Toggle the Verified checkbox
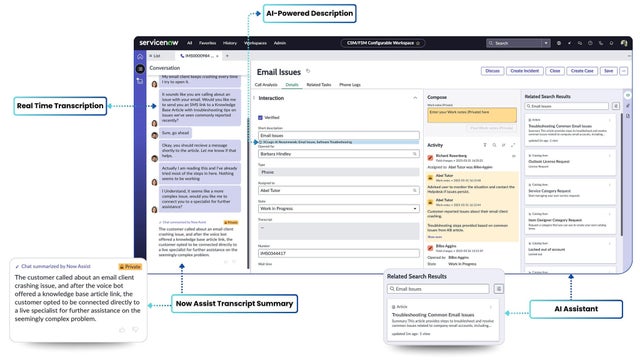 click(x=260, y=118)
